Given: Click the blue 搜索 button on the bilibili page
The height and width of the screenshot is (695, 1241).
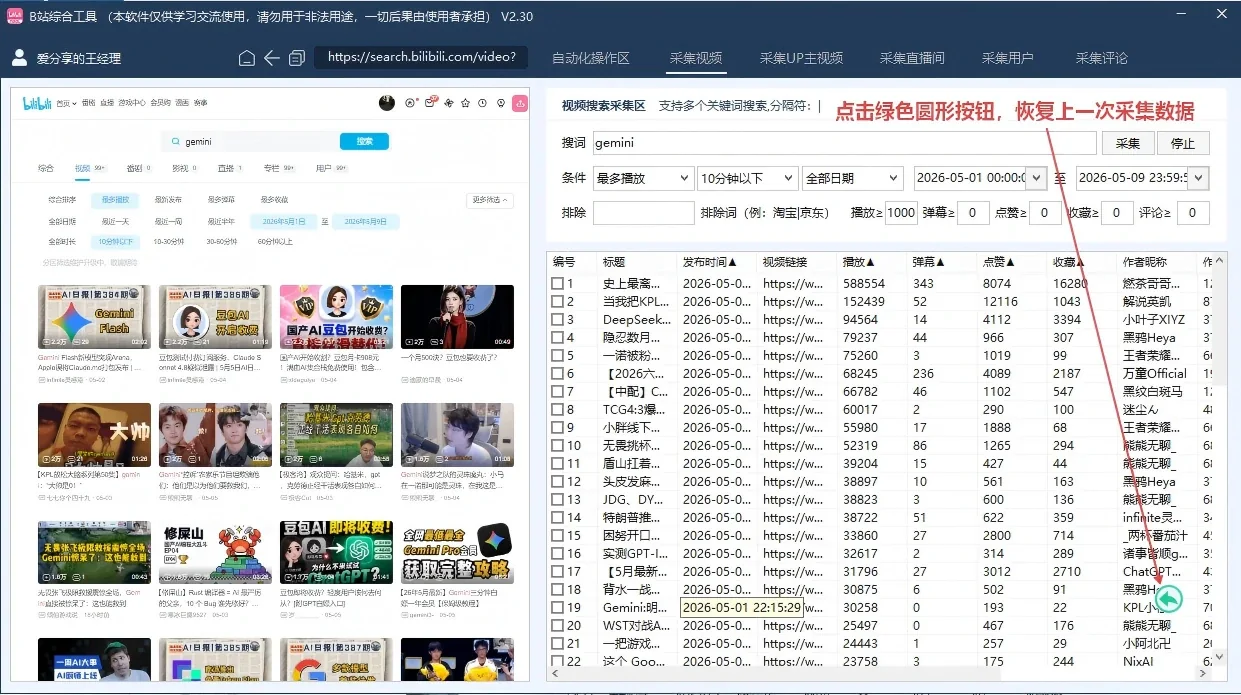Looking at the screenshot, I should click(x=364, y=141).
